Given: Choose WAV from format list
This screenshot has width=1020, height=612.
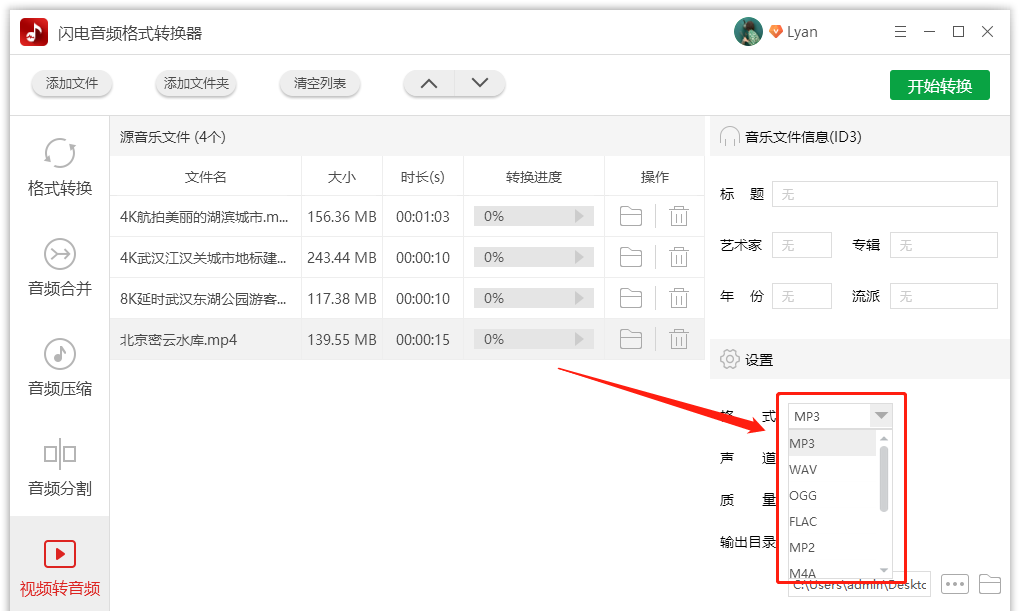Looking at the screenshot, I should [x=831, y=470].
